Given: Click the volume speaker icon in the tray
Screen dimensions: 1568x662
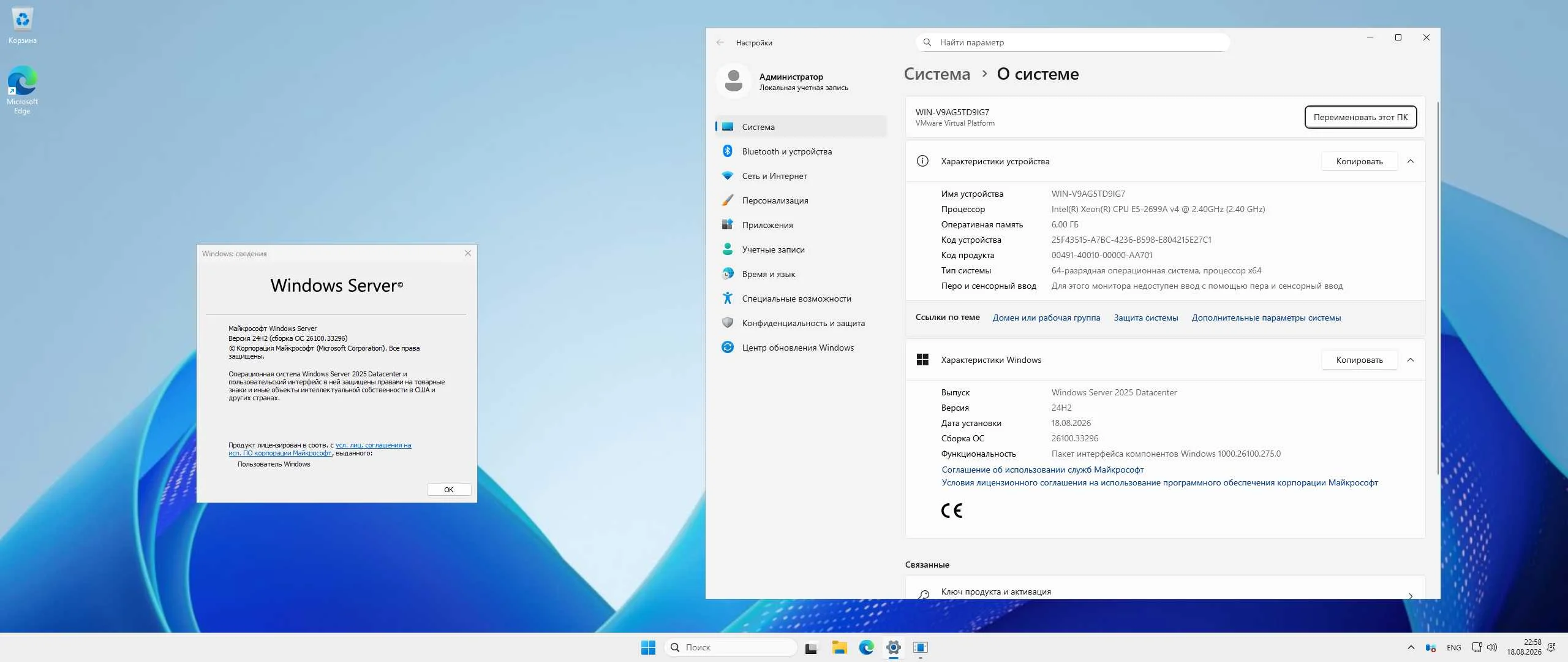Looking at the screenshot, I should [1492, 647].
